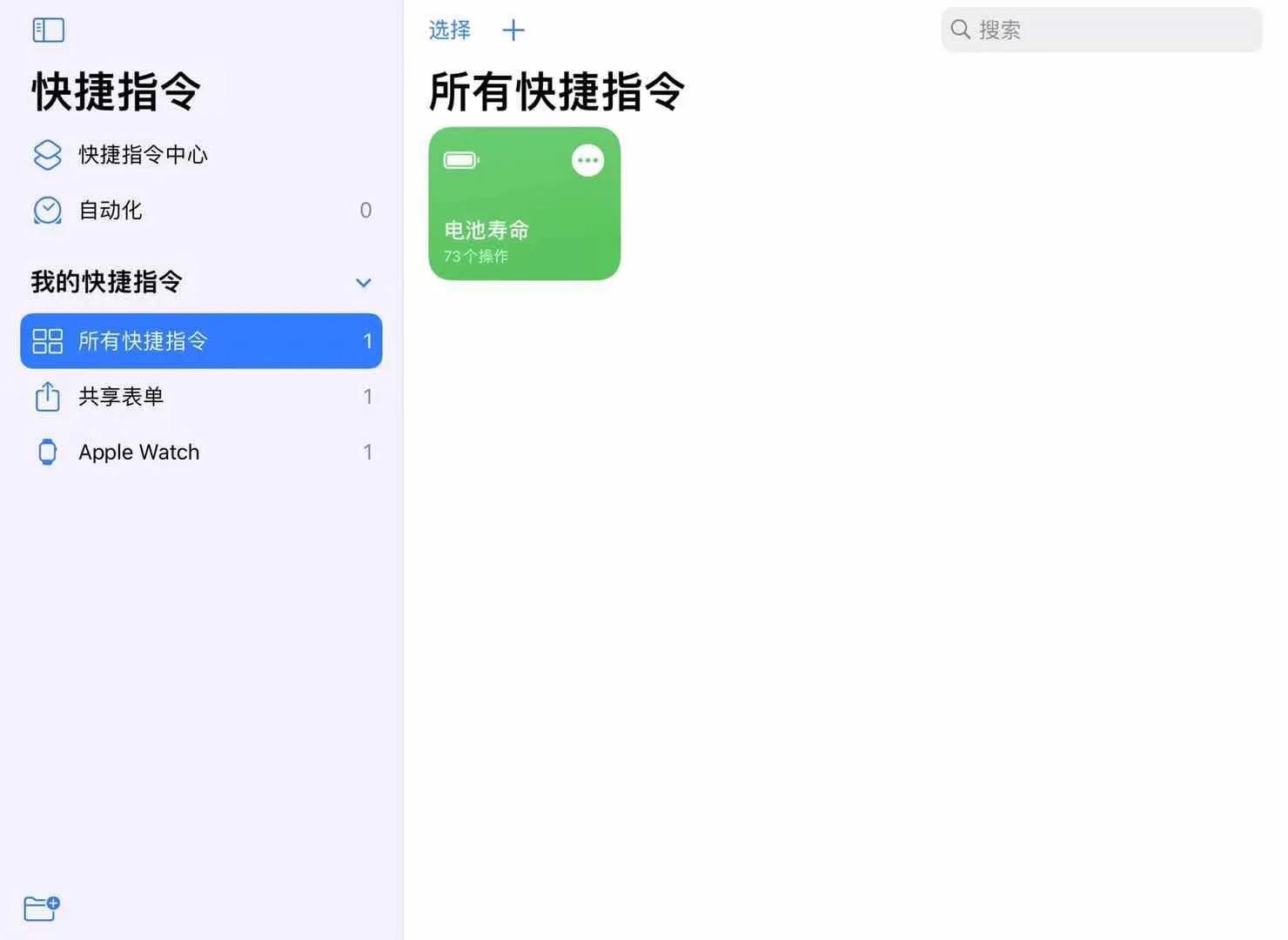Collapse the 我的快捷指令 section chevron

[364, 283]
